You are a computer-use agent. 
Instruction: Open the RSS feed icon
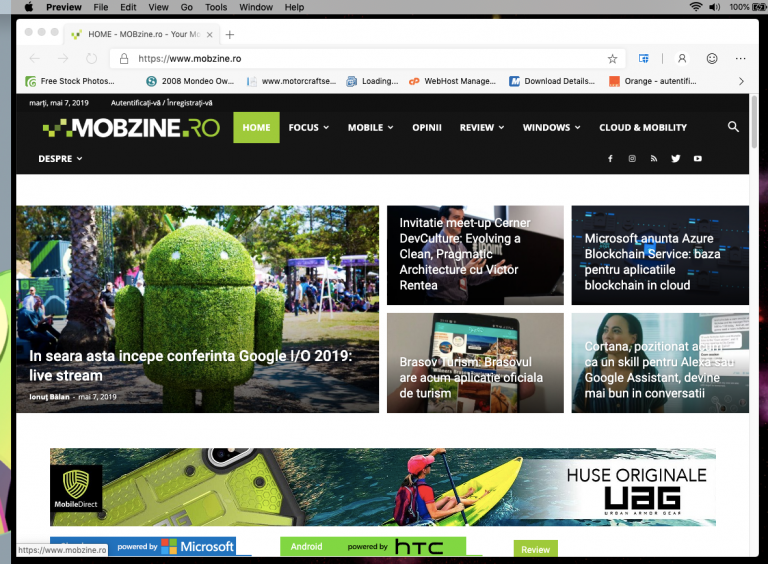654,159
